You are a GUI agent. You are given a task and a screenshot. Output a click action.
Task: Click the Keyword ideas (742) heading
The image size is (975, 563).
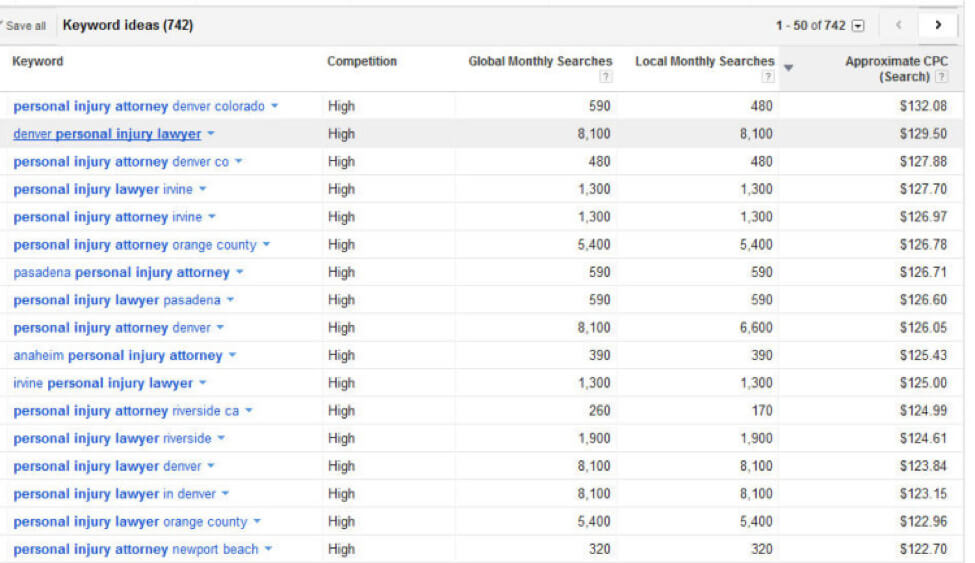click(x=128, y=26)
